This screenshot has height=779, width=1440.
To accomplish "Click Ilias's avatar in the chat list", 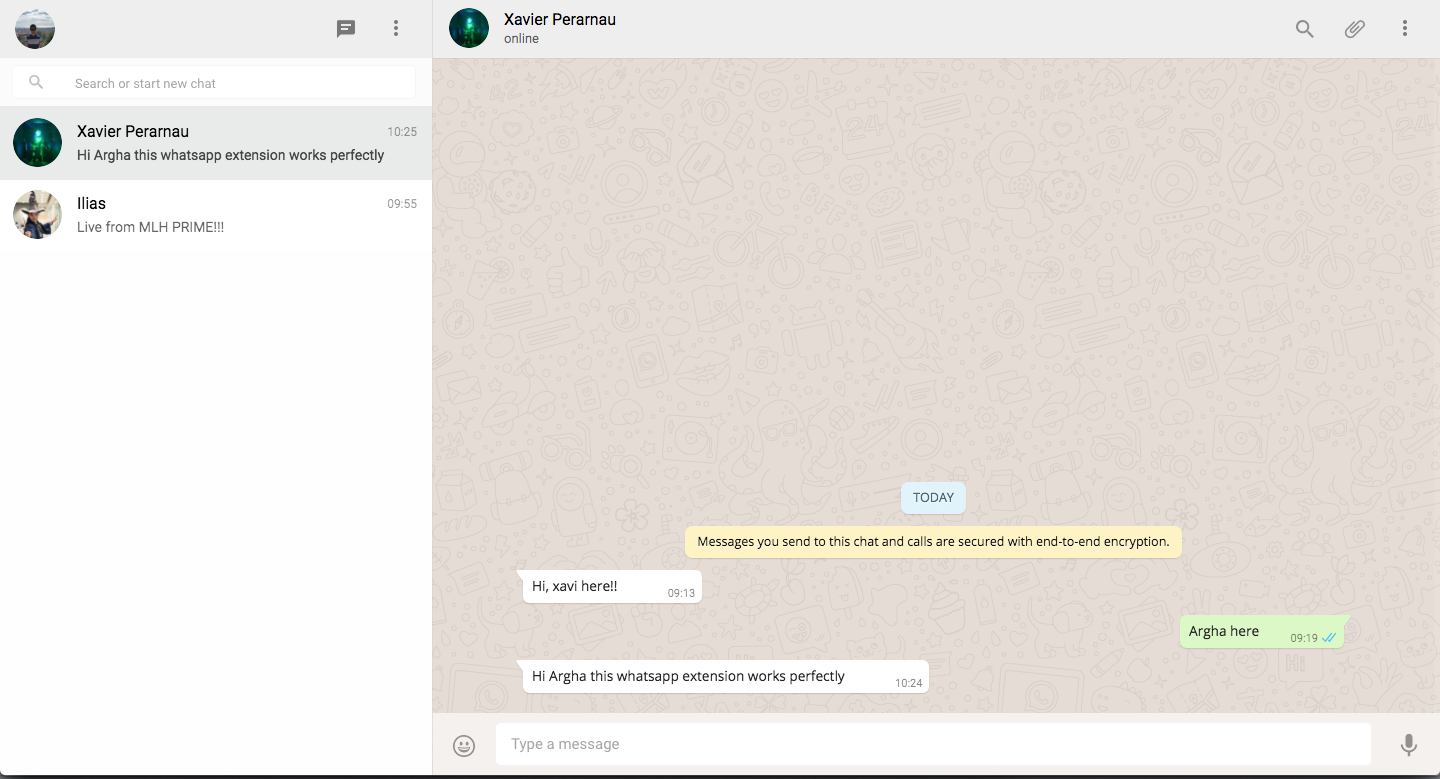I will [x=38, y=215].
